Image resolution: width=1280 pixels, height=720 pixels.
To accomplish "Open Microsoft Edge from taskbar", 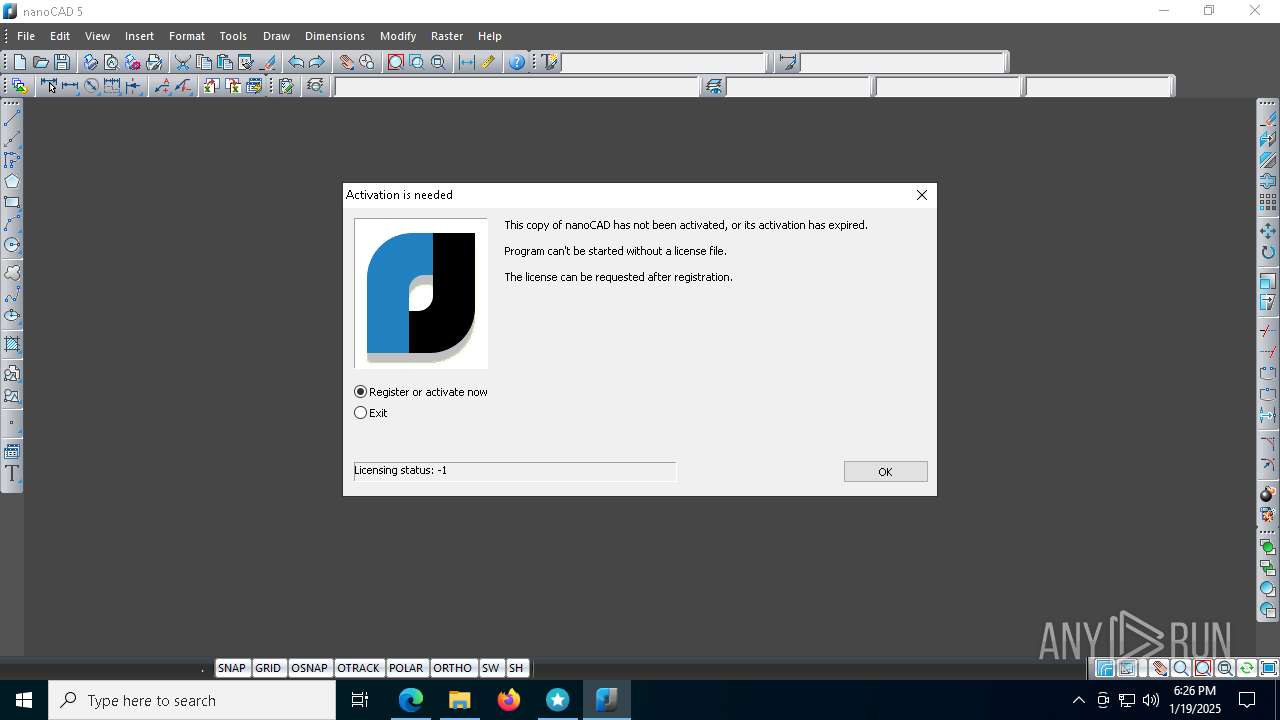I will (411, 700).
